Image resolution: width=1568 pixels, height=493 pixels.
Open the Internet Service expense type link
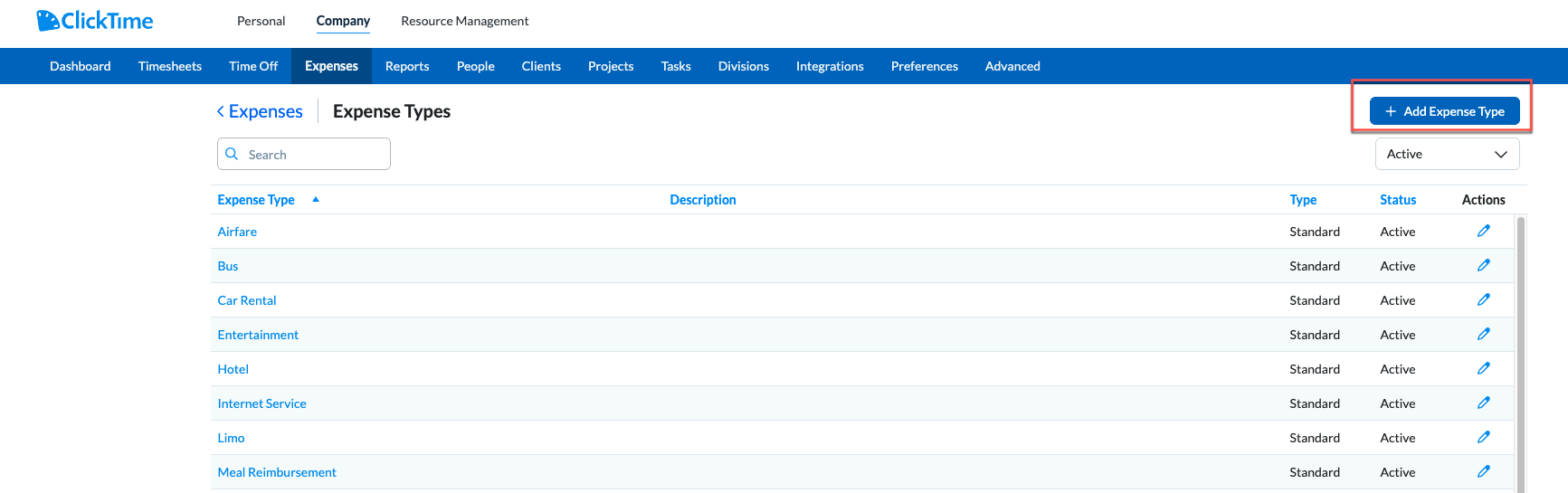[x=262, y=403]
